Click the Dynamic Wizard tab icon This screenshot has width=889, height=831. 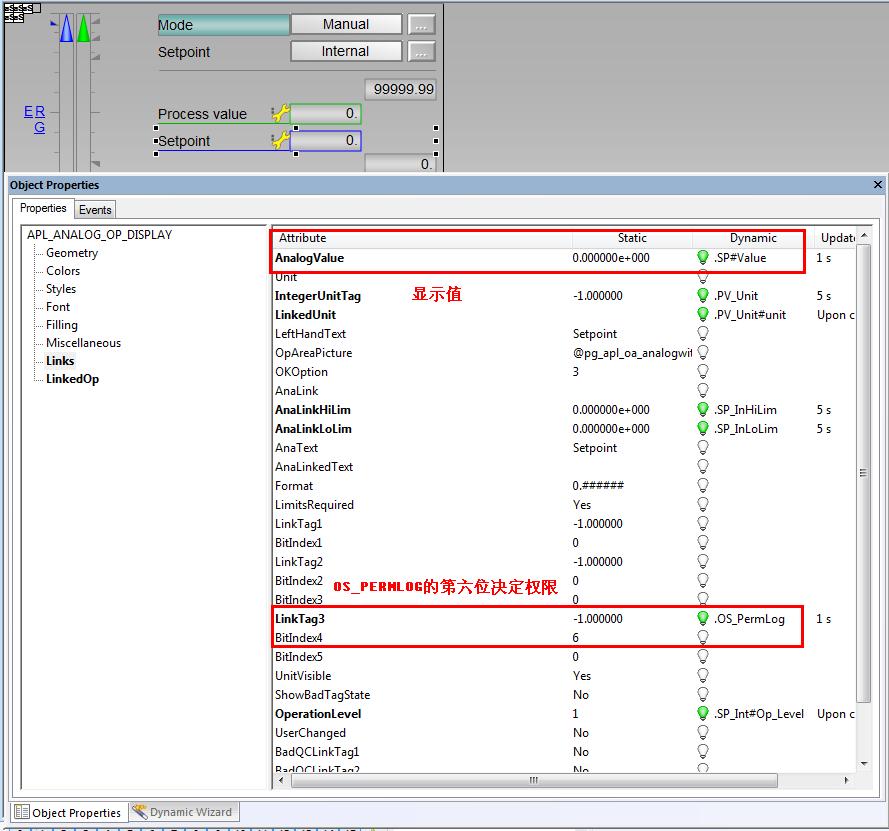[x=140, y=812]
